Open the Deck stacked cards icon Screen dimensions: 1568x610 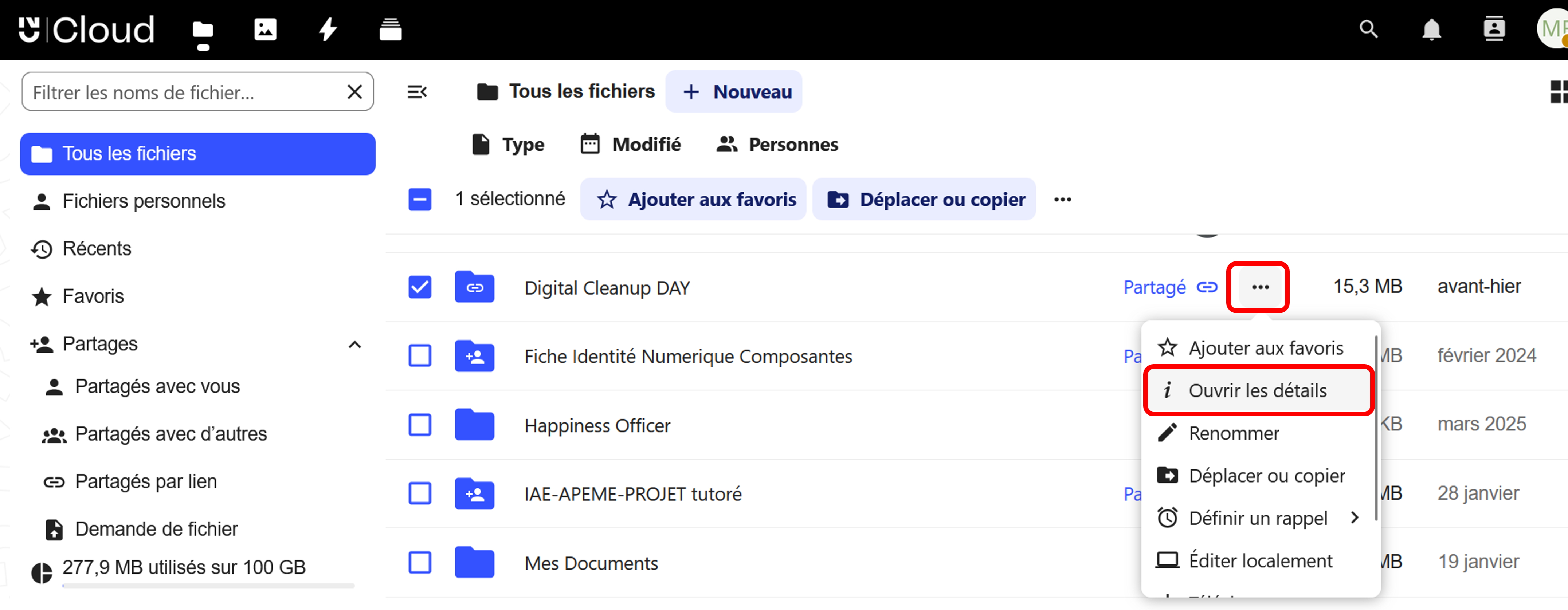pyautogui.click(x=390, y=29)
